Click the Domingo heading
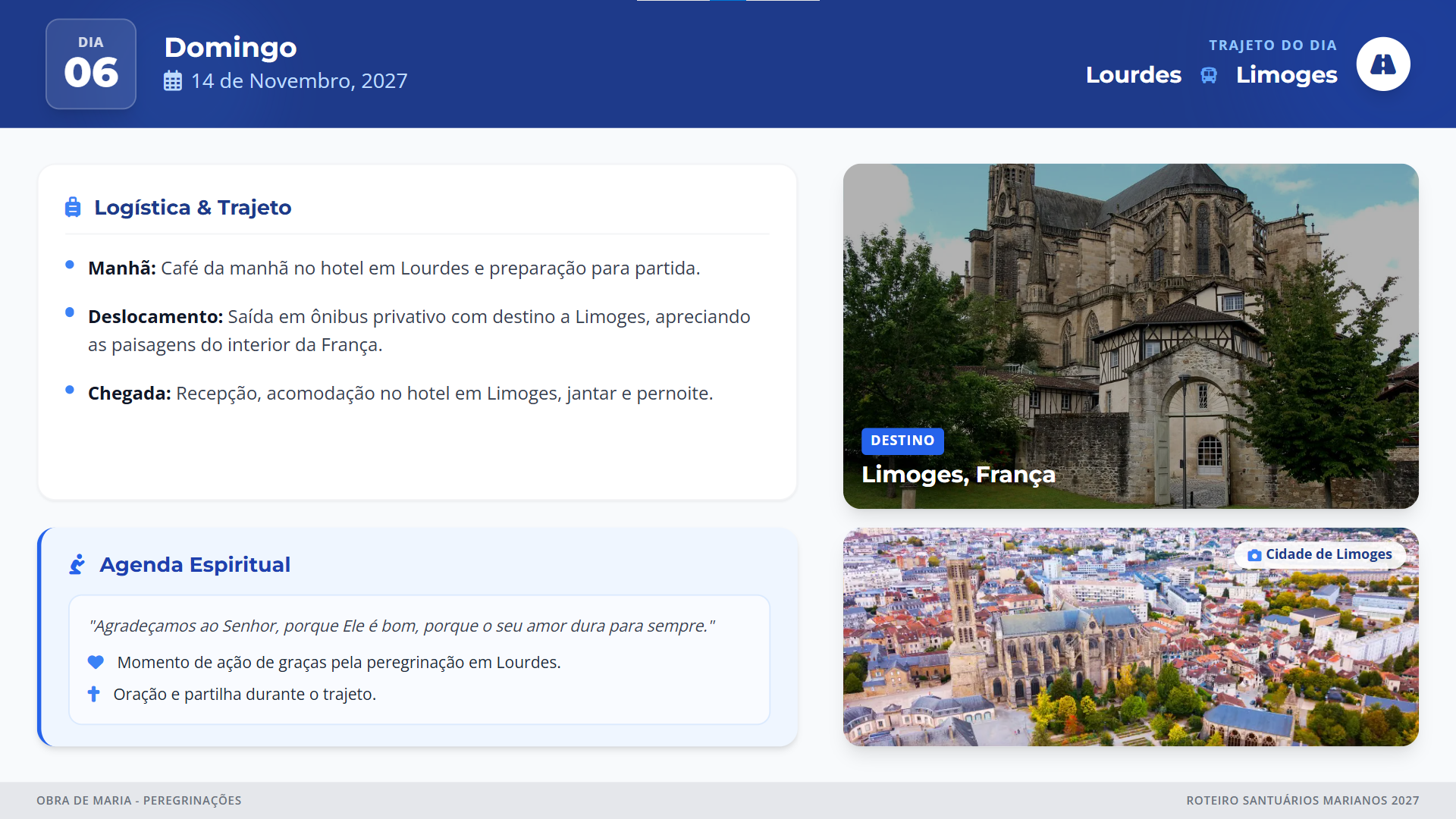1456x819 pixels. 231,47
